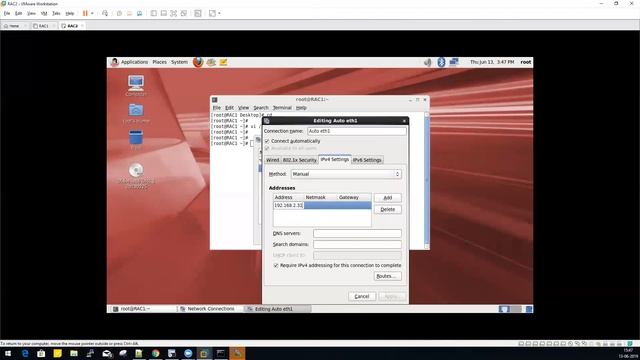Open Chrome from Windows taskbar

pyautogui.click(x=156, y=353)
